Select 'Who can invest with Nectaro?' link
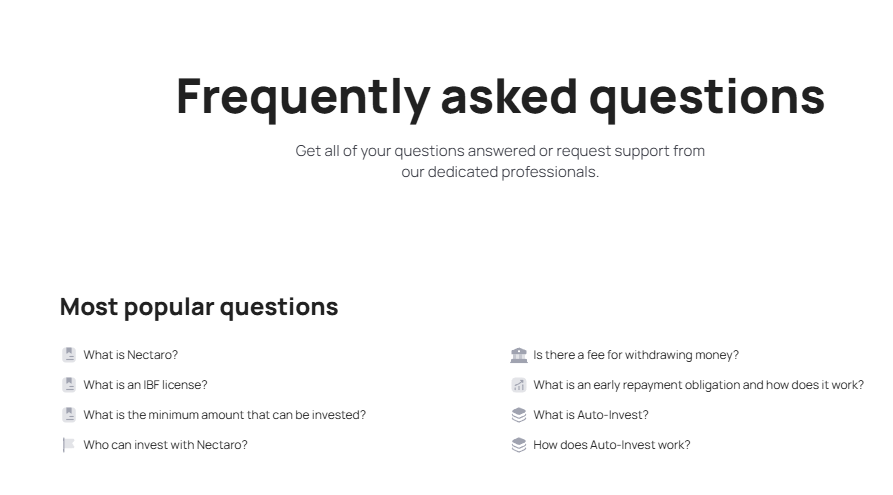This screenshot has height=495, width=893. coord(165,445)
